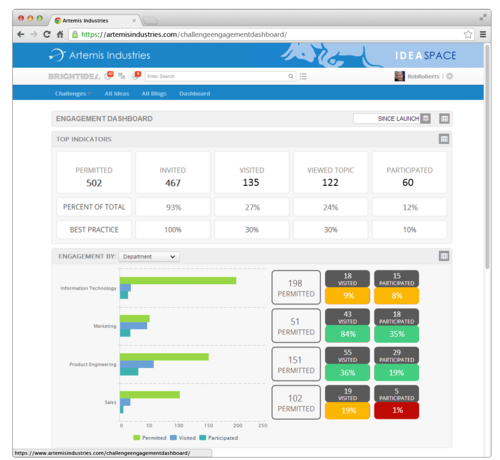
Task: Click Viewed Topic 122 indicator tile
Action: pyautogui.click(x=330, y=172)
